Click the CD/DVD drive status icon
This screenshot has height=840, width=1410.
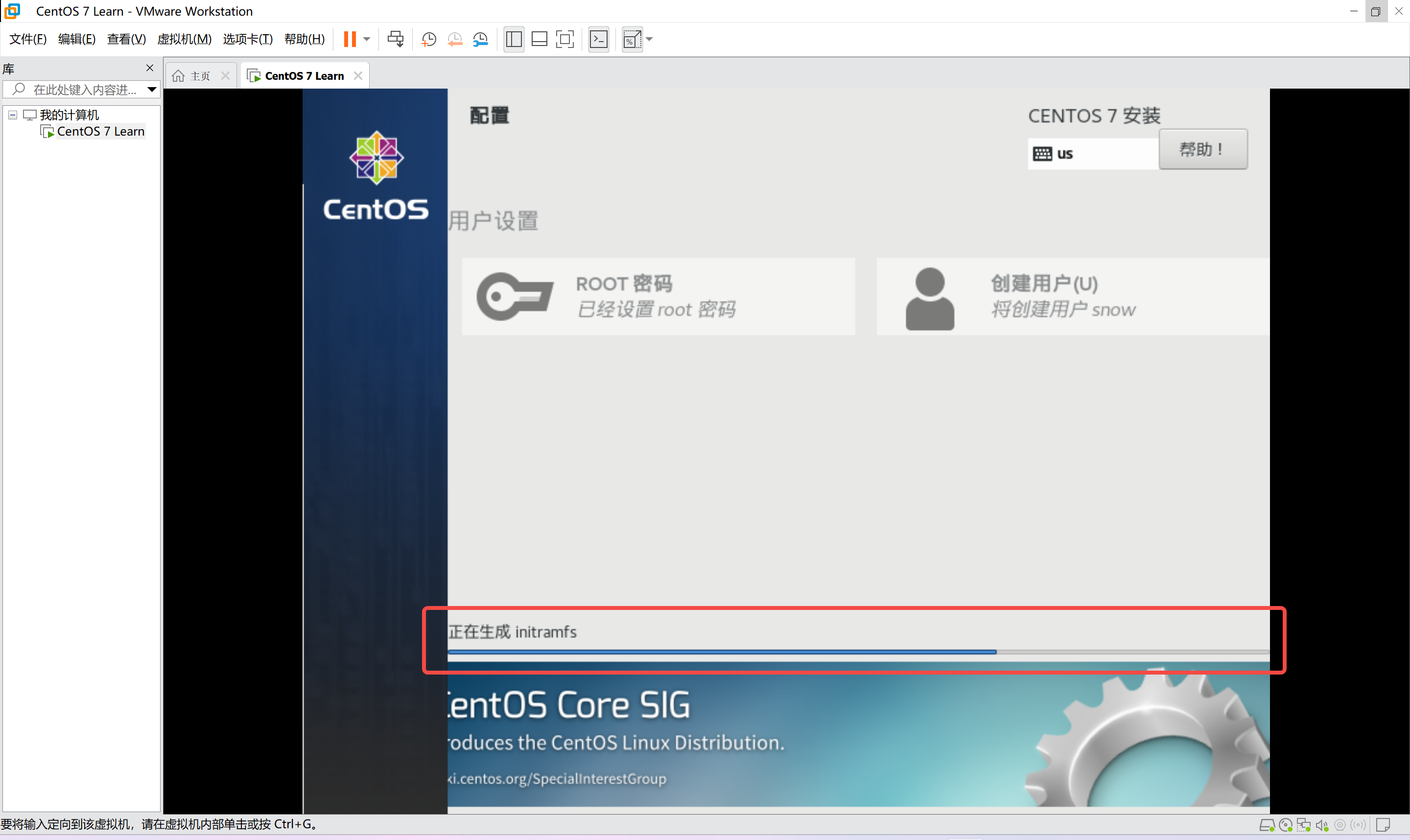(1286, 826)
